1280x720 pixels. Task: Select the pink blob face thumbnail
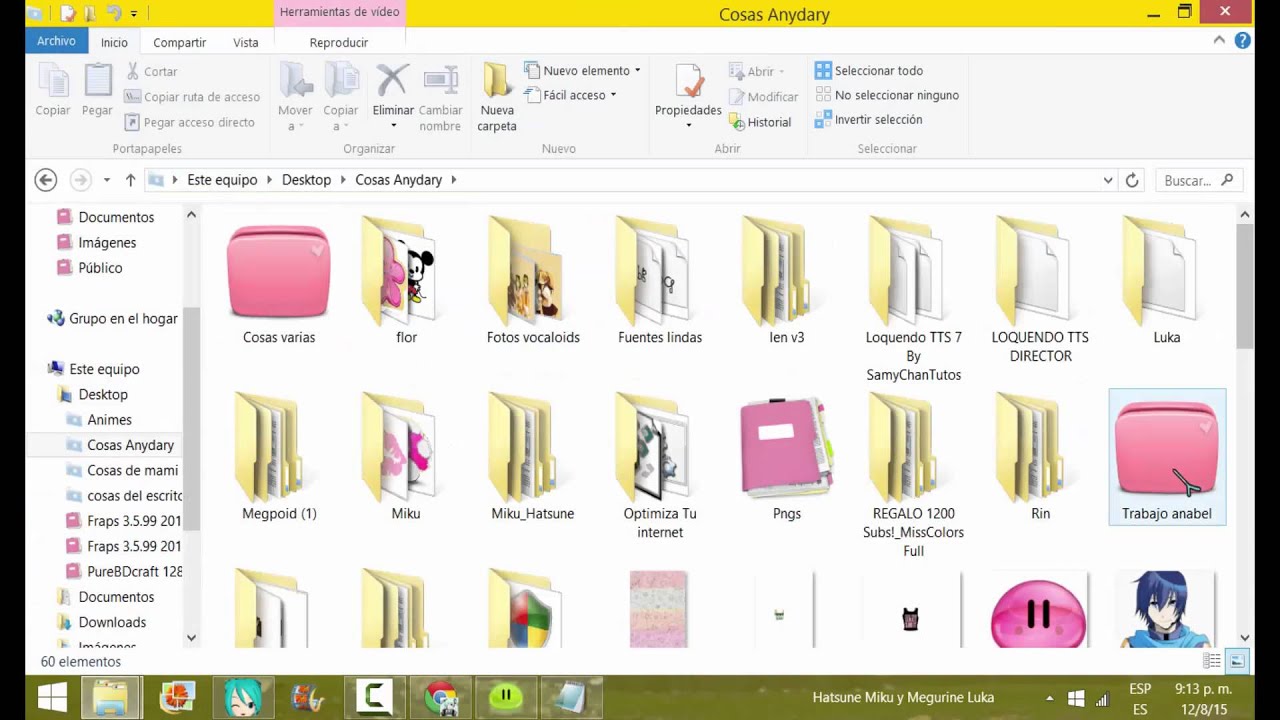pyautogui.click(x=1038, y=612)
